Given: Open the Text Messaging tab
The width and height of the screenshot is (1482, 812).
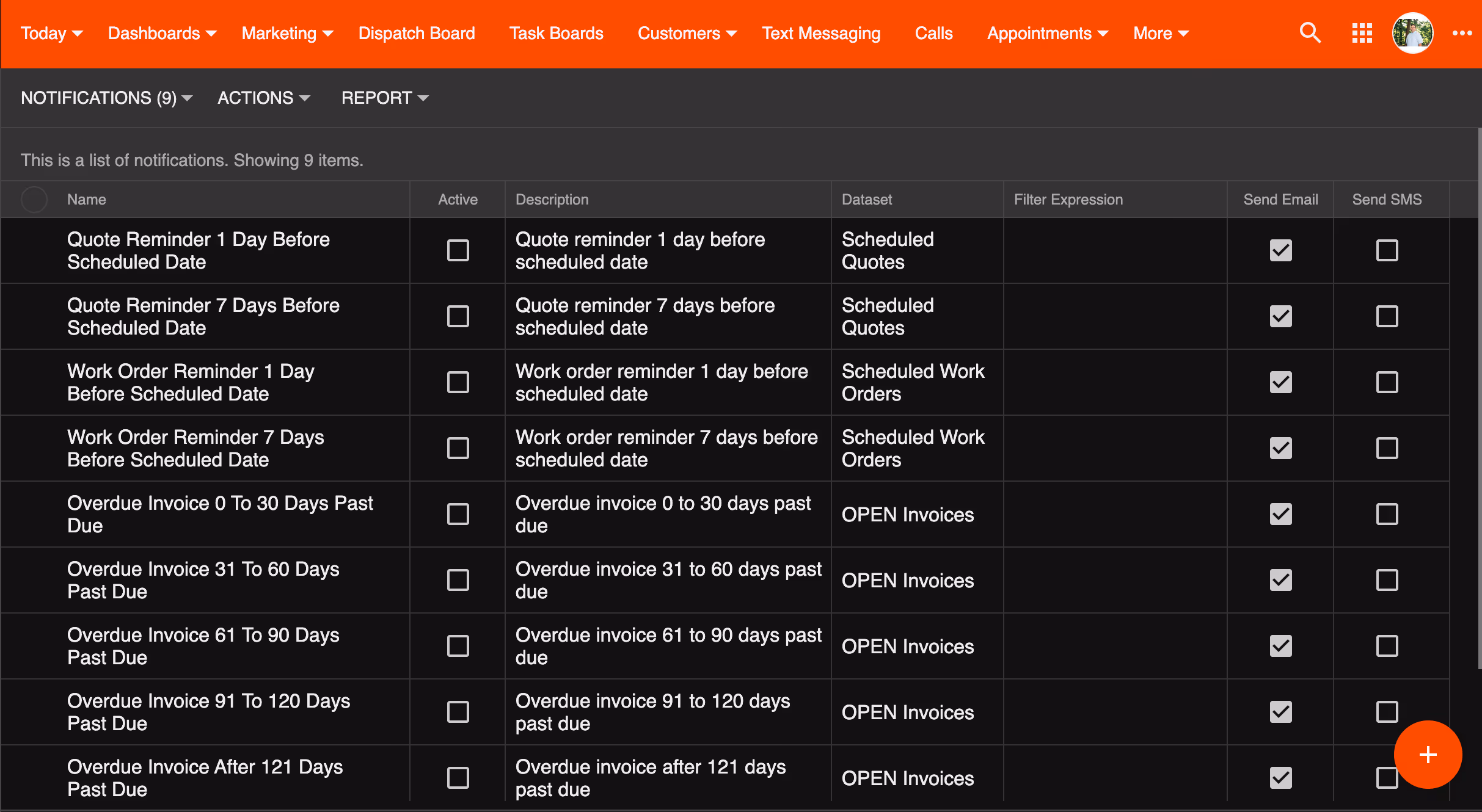Looking at the screenshot, I should coord(820,33).
